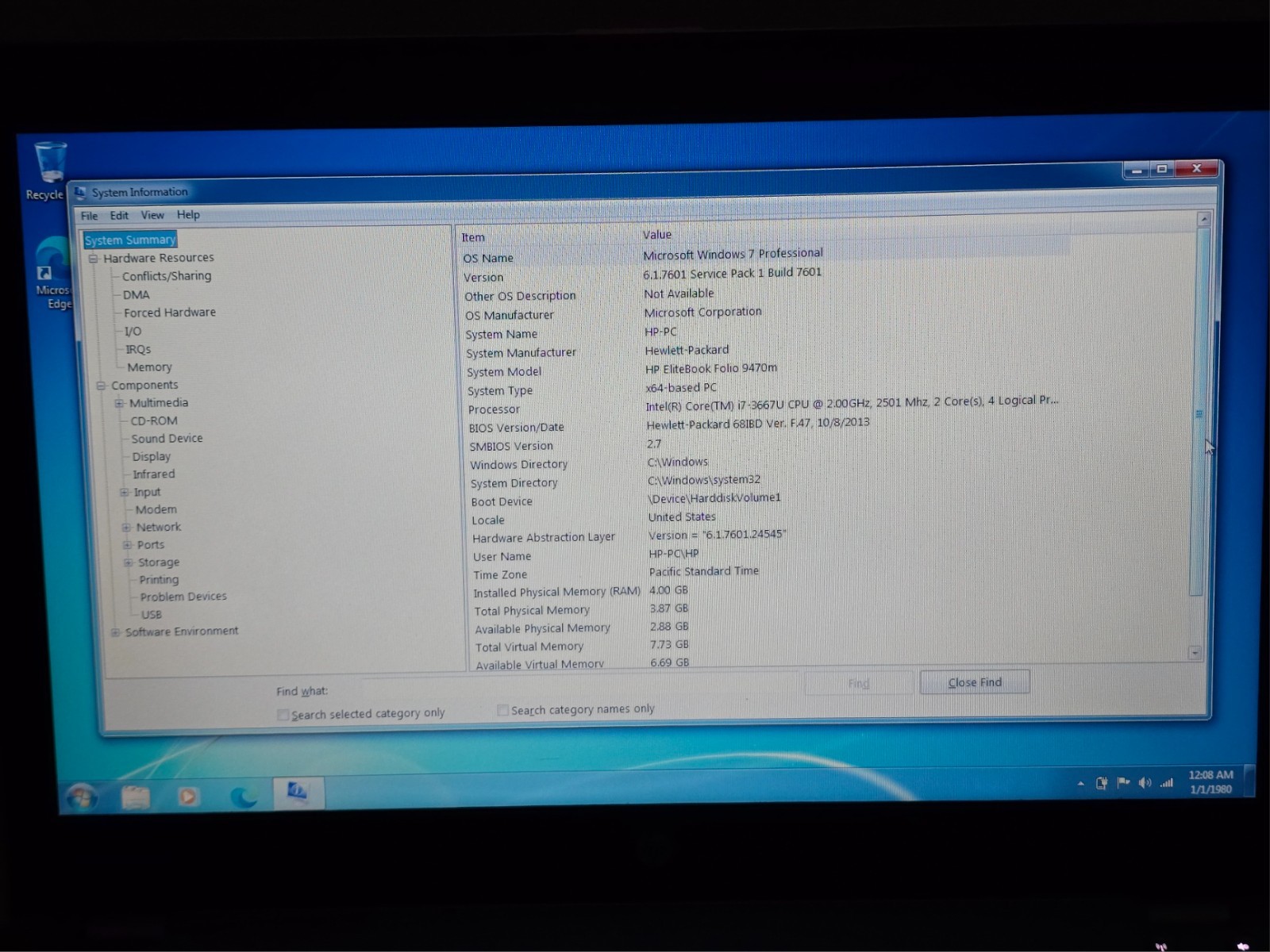Collapse the Components tree node

(101, 386)
